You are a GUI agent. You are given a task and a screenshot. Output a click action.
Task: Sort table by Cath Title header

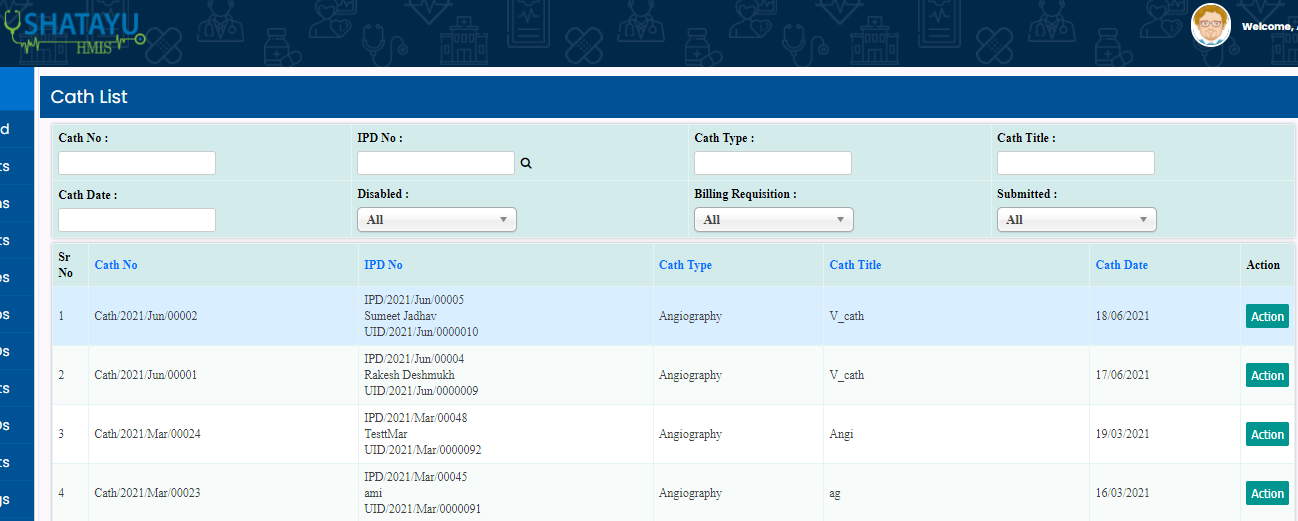pos(855,265)
